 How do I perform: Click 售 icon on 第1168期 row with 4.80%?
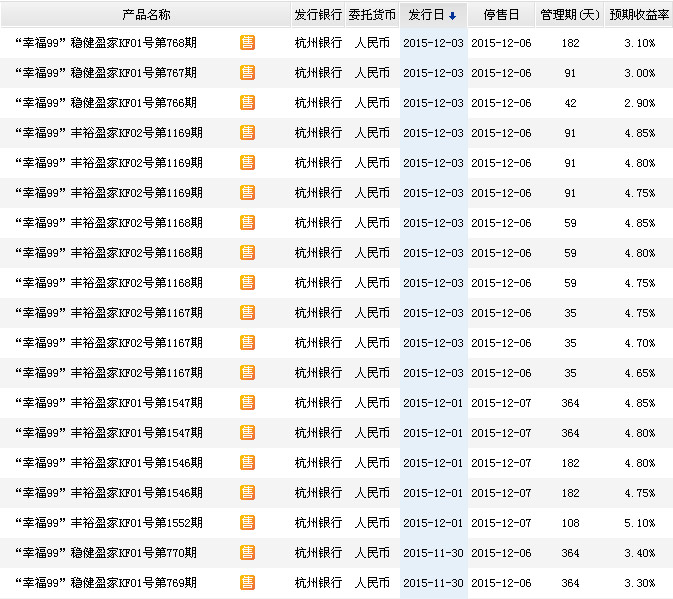pos(247,253)
